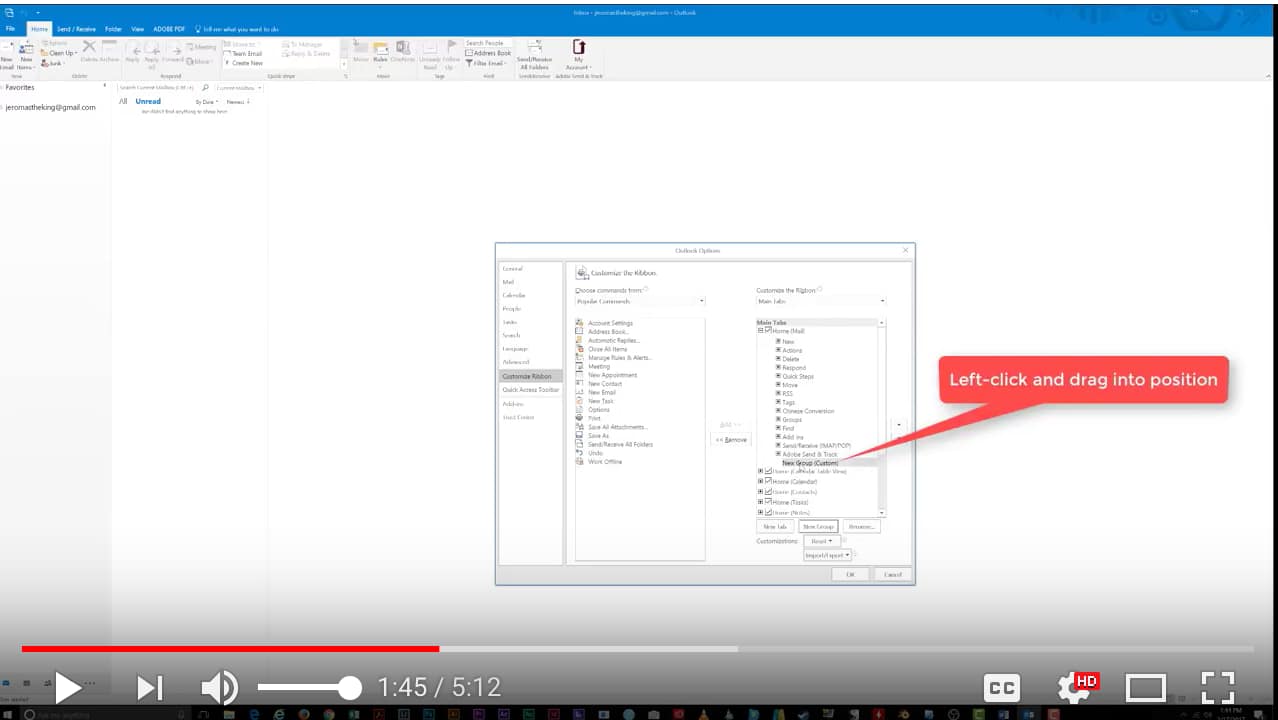
Task: Expand the Quick Steps group in Main Tabs
Action: [778, 377]
